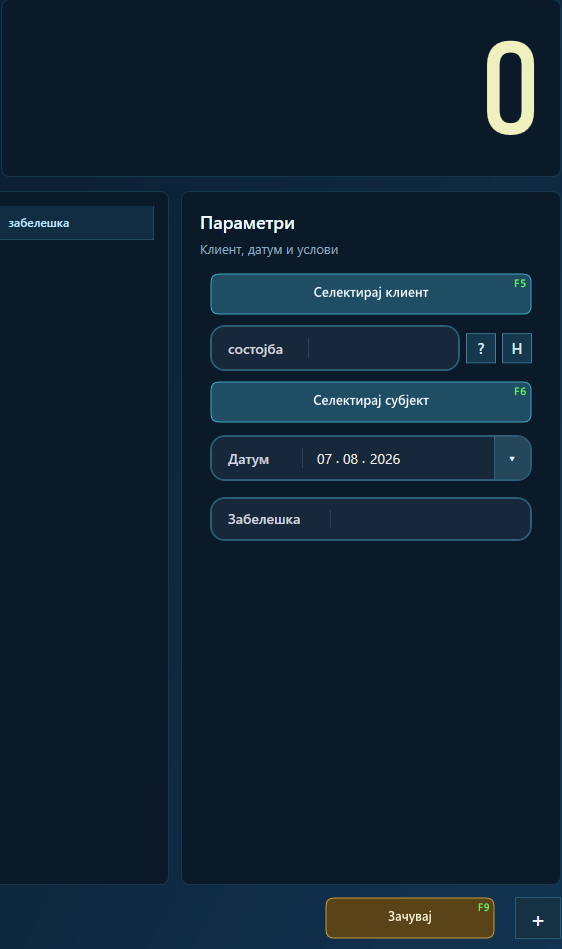
Task: Open the Датум calendar dropdown arrow
Action: [512, 459]
